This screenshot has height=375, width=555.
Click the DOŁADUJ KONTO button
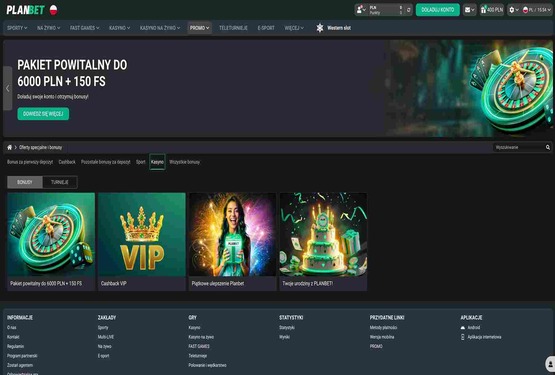pos(438,10)
